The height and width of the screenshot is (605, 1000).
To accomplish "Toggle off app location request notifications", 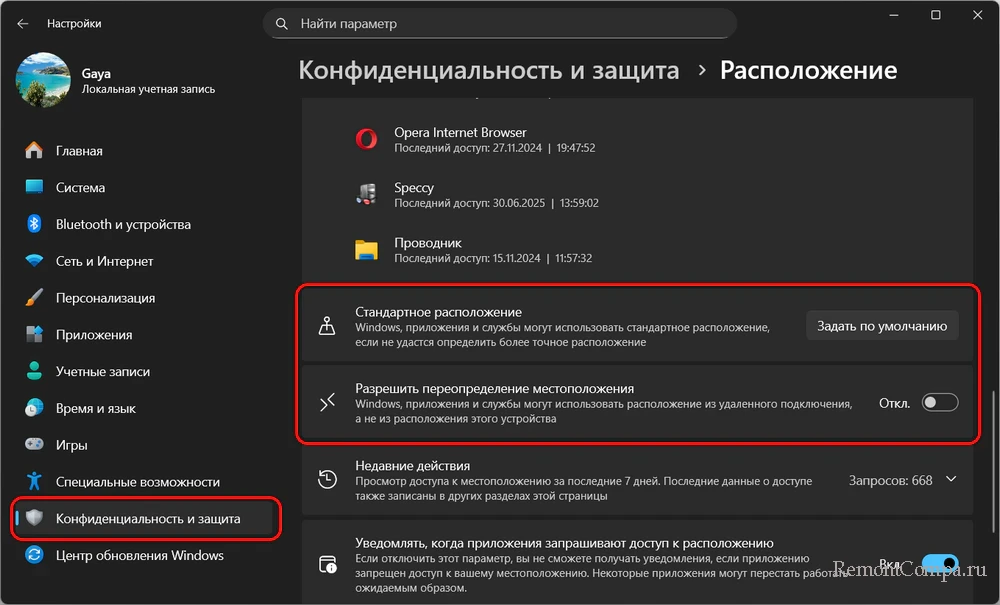I will (x=939, y=563).
